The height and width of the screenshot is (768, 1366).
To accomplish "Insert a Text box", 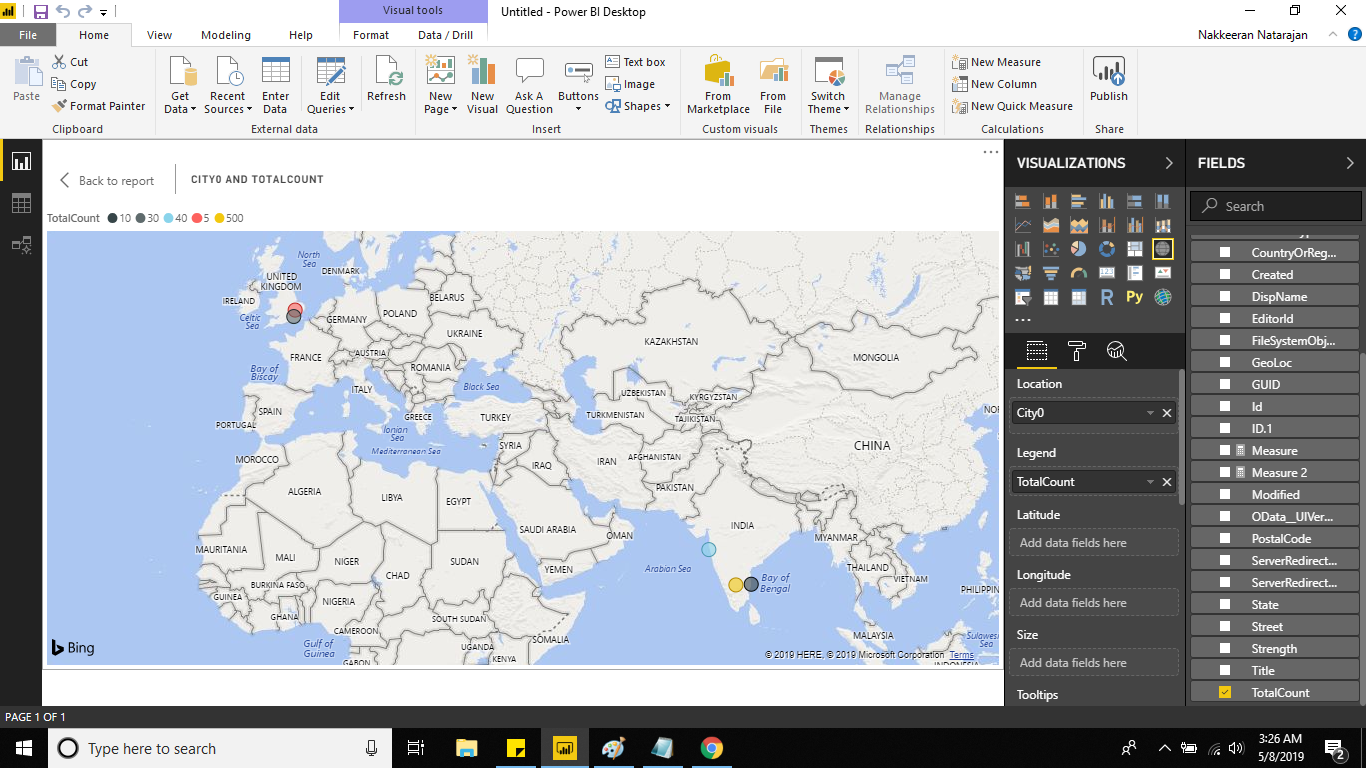I will click(x=635, y=62).
